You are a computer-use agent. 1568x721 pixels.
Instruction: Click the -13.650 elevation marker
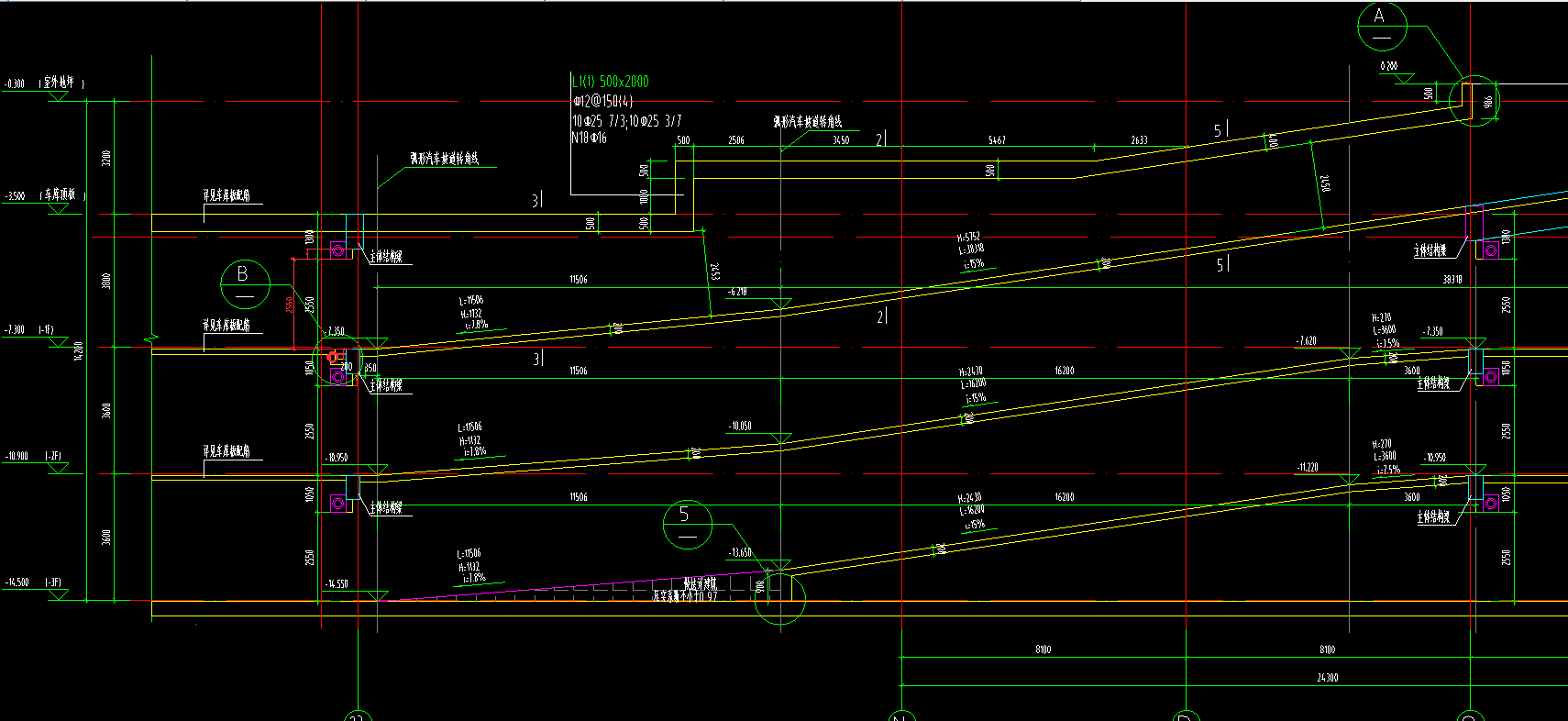coord(739,553)
